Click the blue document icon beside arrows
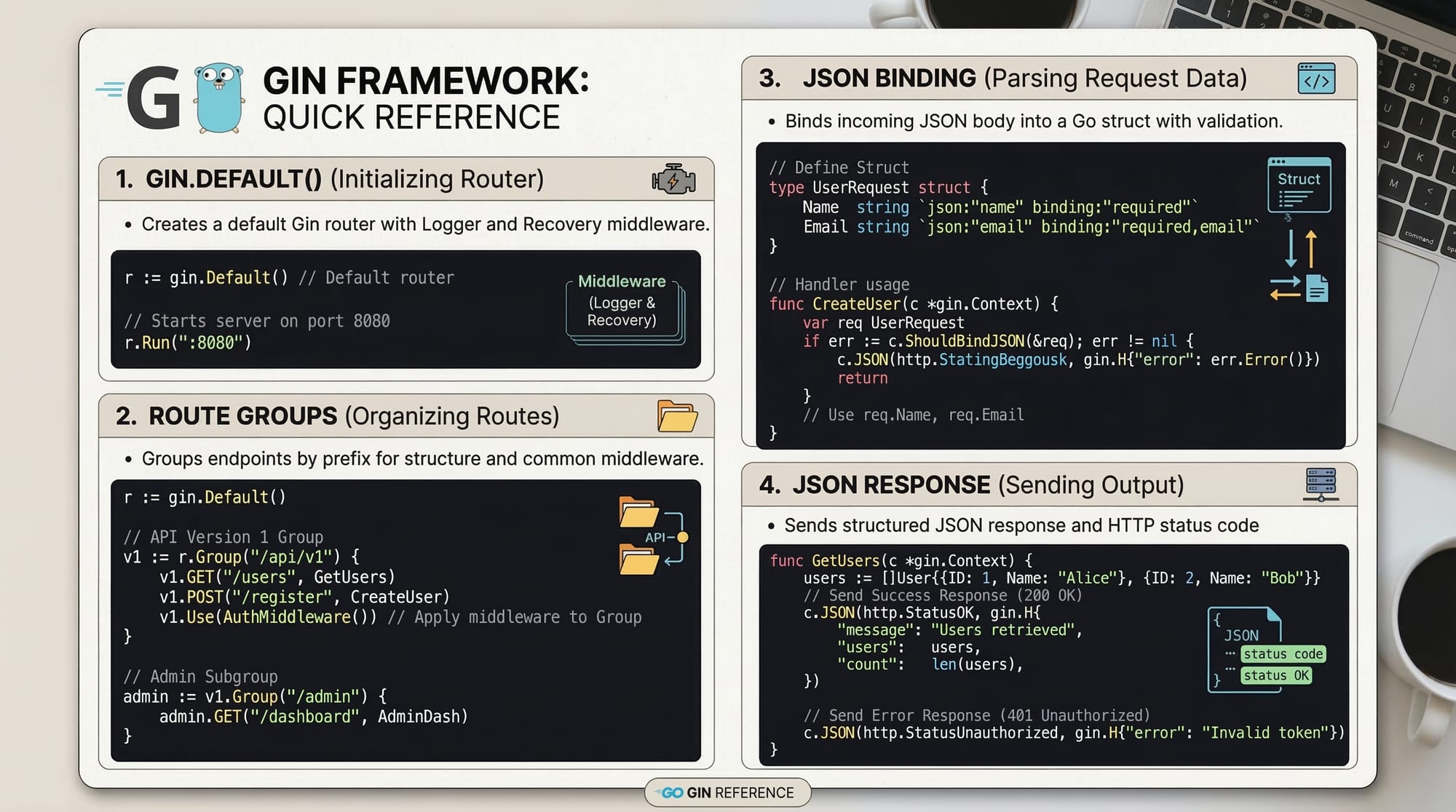Viewport: 1456px width, 812px height. (1317, 288)
